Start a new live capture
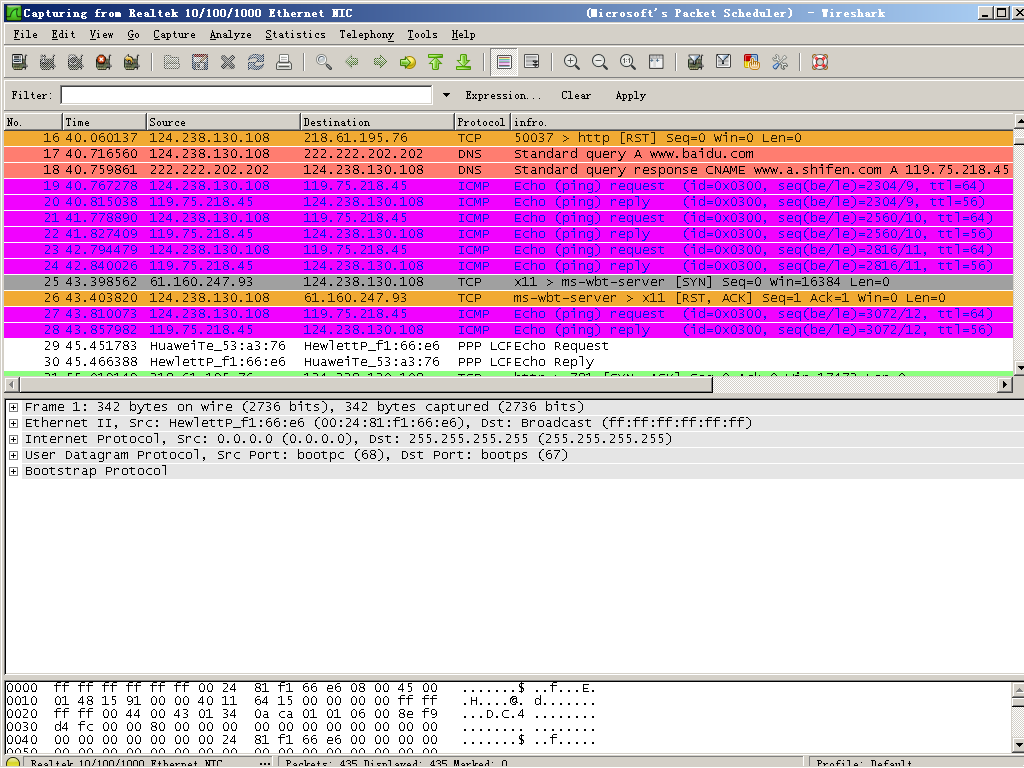The height and width of the screenshot is (768, 1024). tap(76, 62)
